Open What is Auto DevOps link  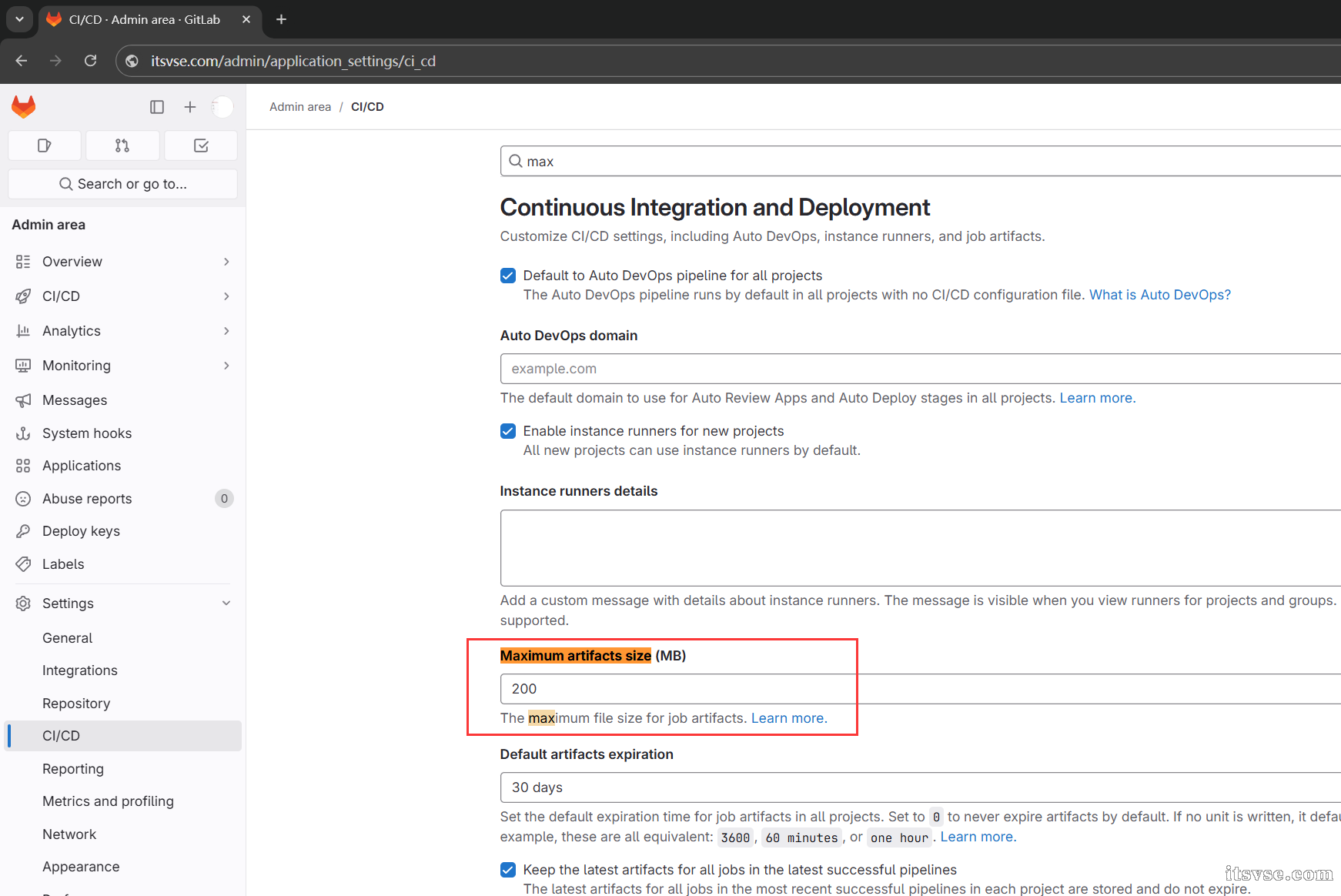1160,295
